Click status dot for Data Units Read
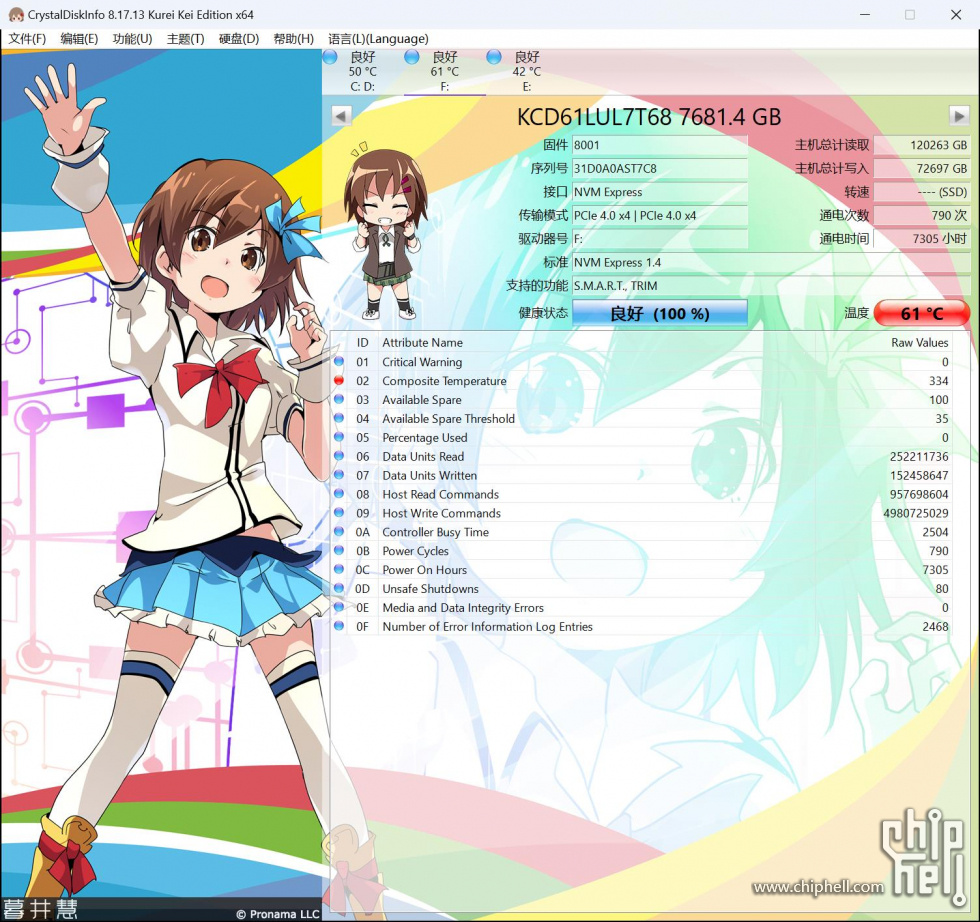 [x=339, y=456]
